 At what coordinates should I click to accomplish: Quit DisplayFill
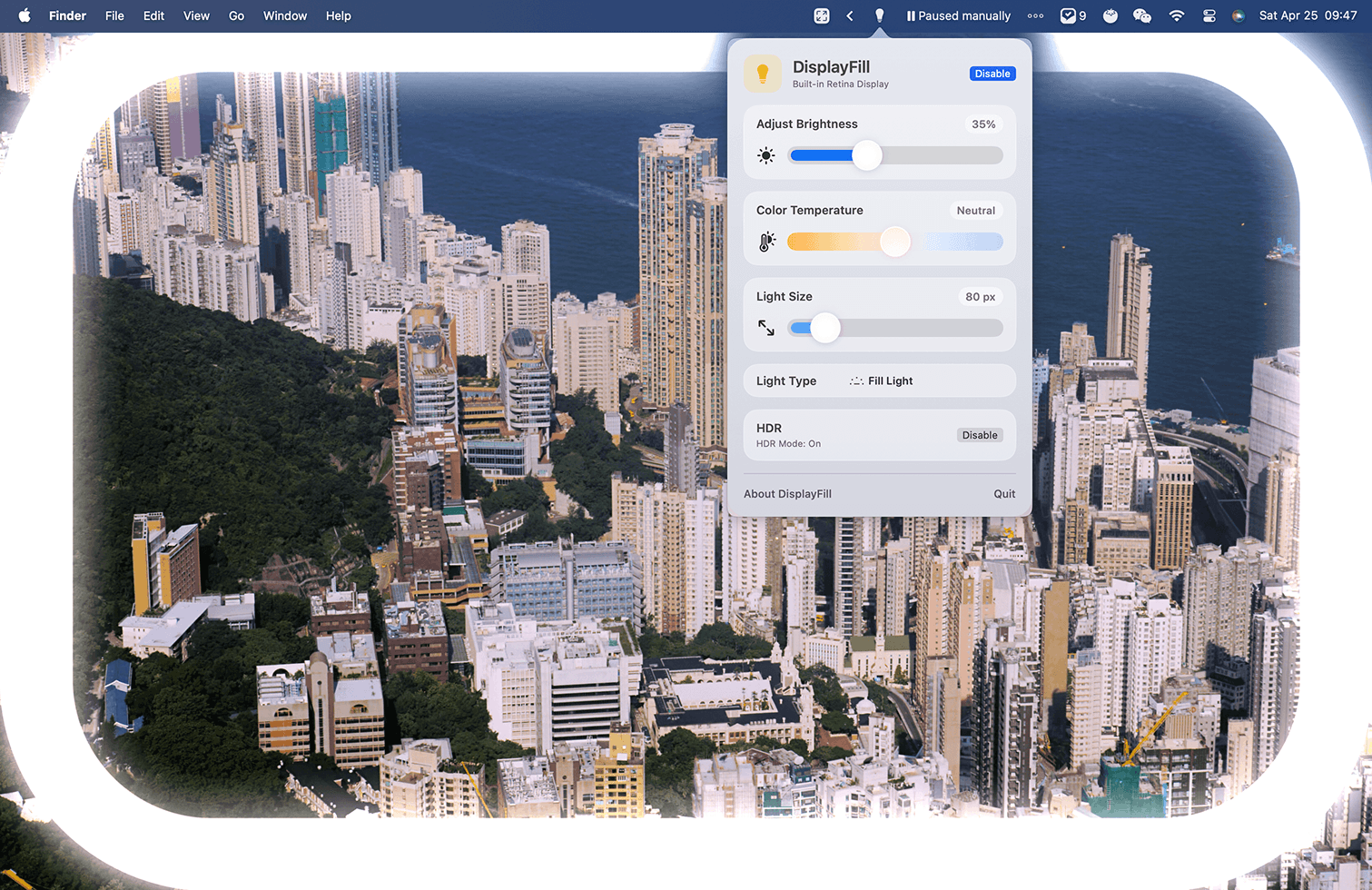pos(1003,493)
